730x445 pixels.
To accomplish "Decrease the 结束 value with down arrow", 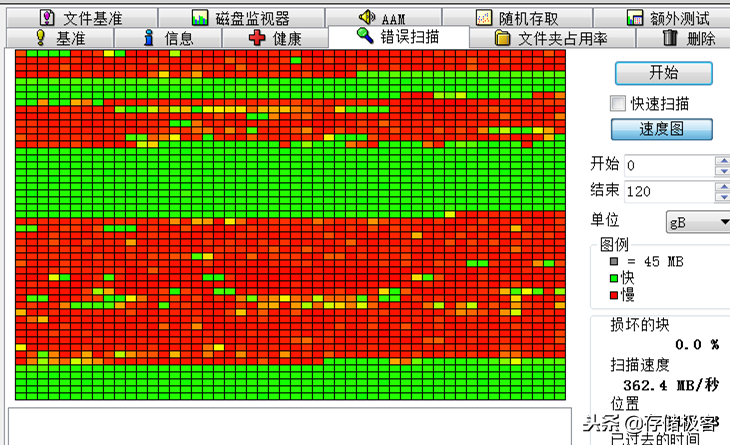I will pyautogui.click(x=723, y=197).
